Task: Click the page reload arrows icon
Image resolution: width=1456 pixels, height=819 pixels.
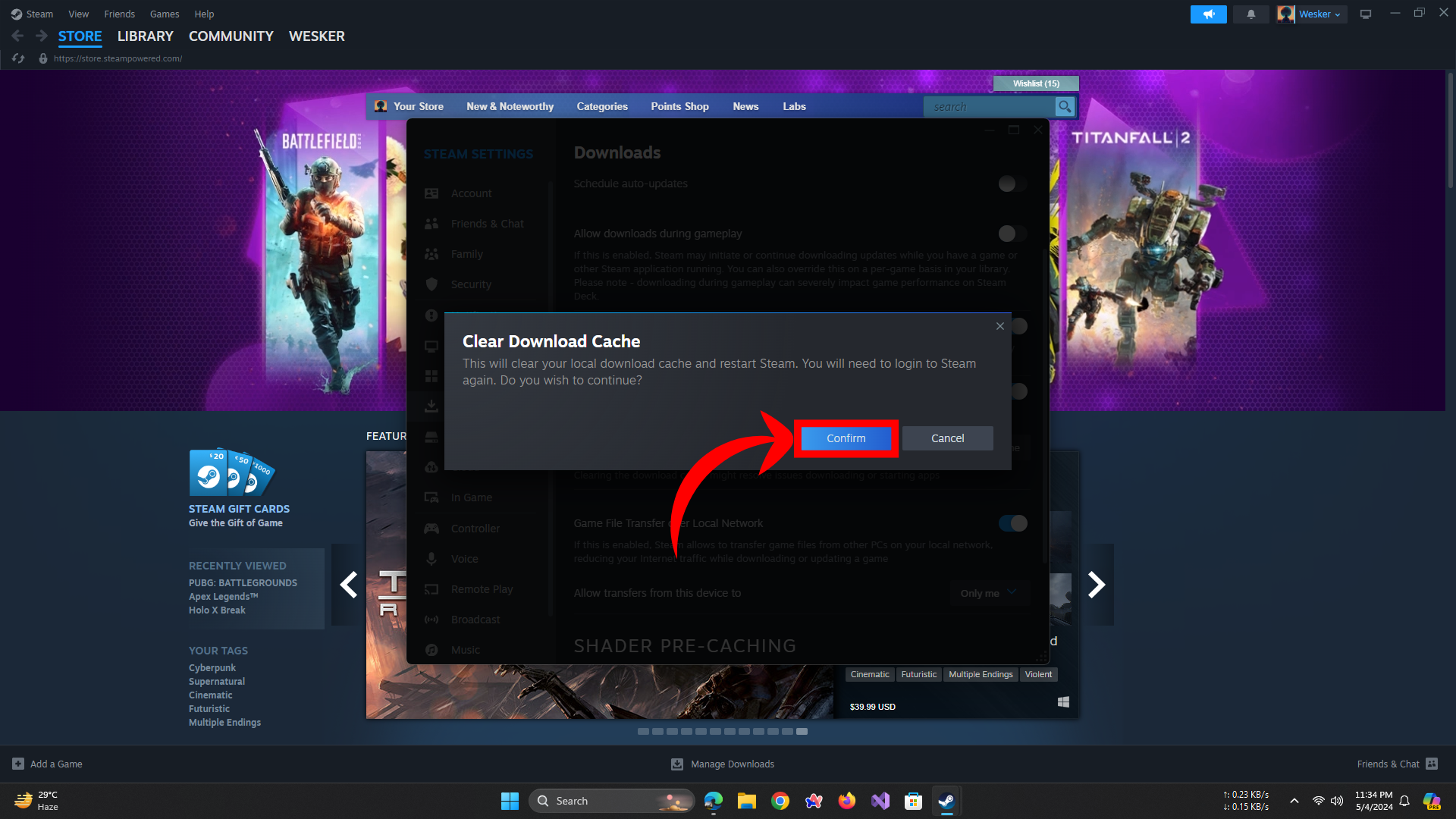Action: coord(18,58)
